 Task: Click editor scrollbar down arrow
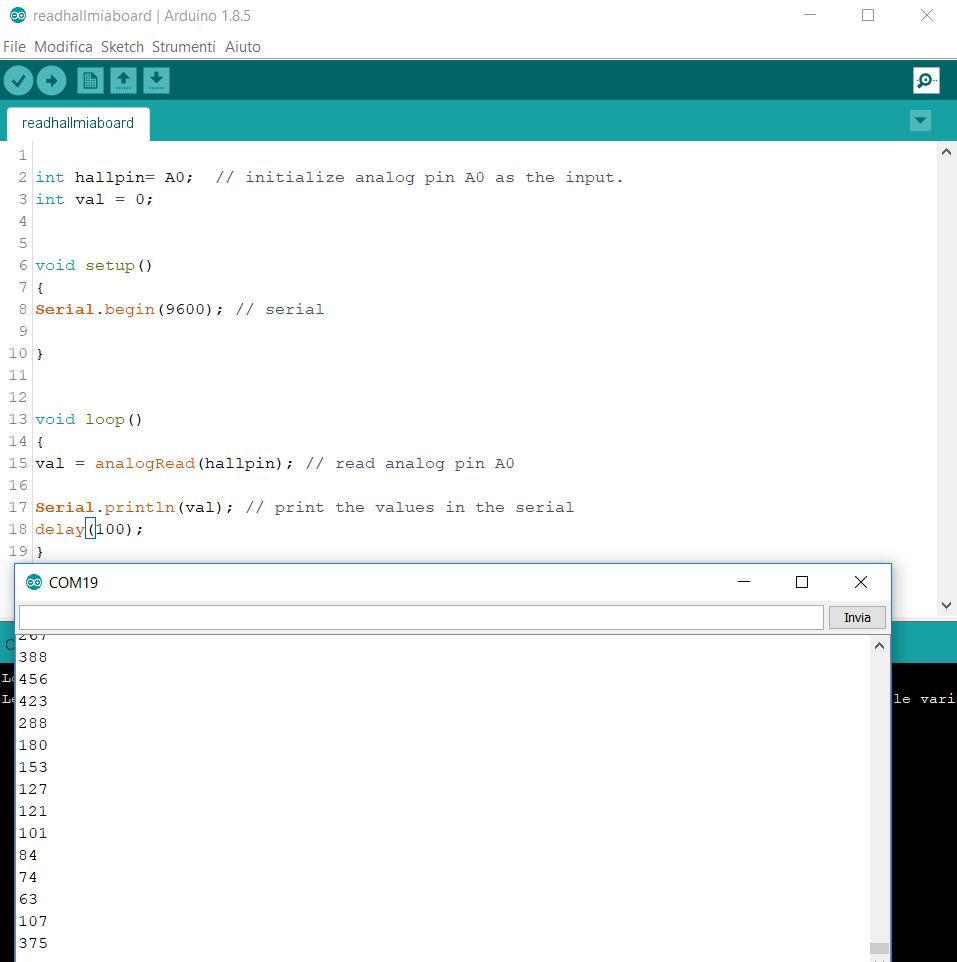pos(946,605)
